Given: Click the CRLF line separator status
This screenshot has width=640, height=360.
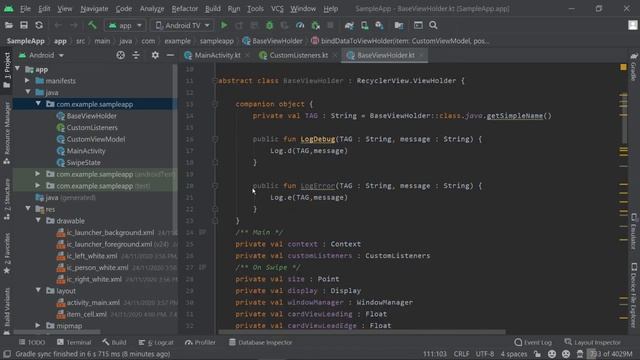Looking at the screenshot, I should pos(461,354).
